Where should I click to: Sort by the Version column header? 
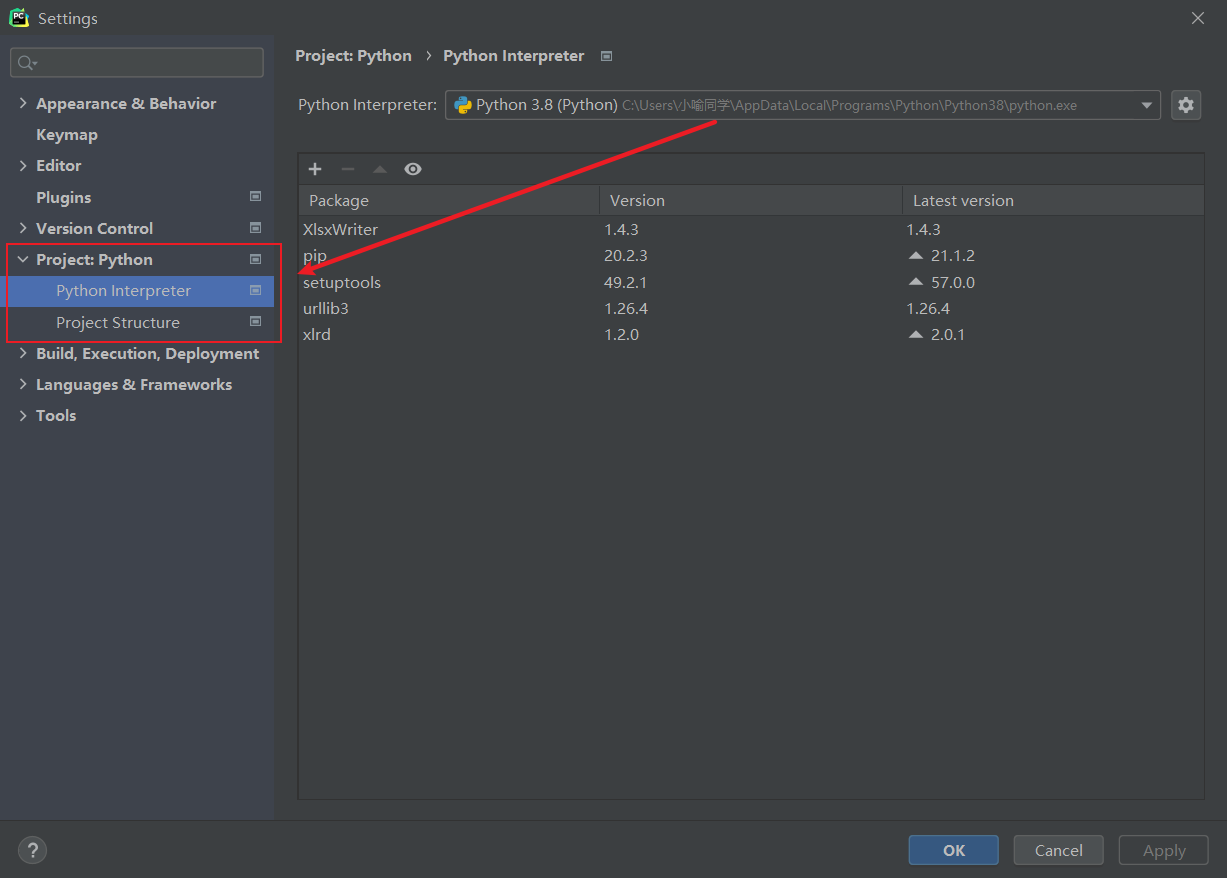[750, 200]
